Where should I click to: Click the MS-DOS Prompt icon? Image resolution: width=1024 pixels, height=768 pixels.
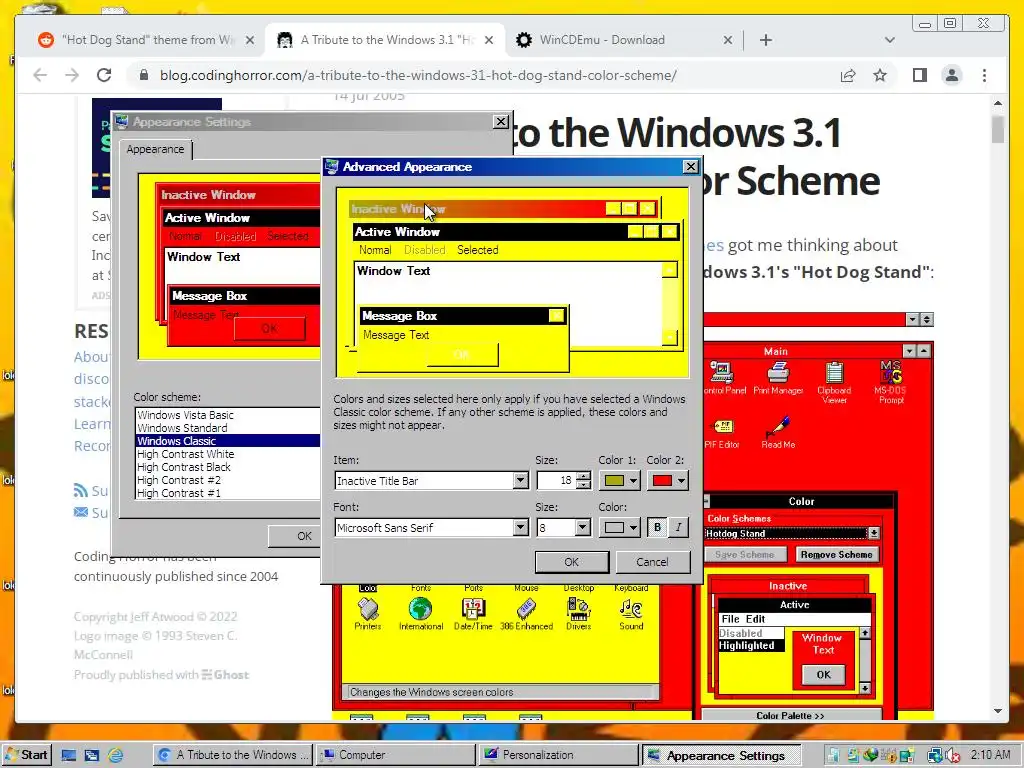click(x=891, y=383)
